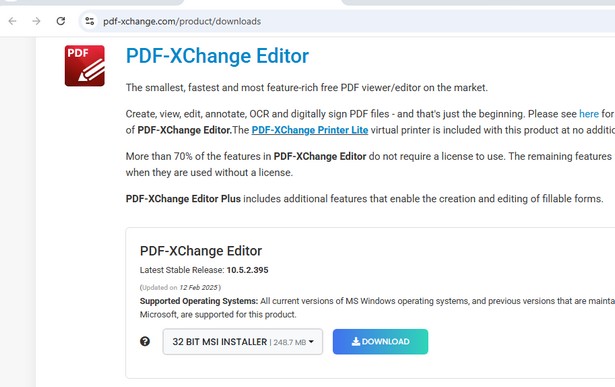Click the browser forward arrow

[36, 21]
